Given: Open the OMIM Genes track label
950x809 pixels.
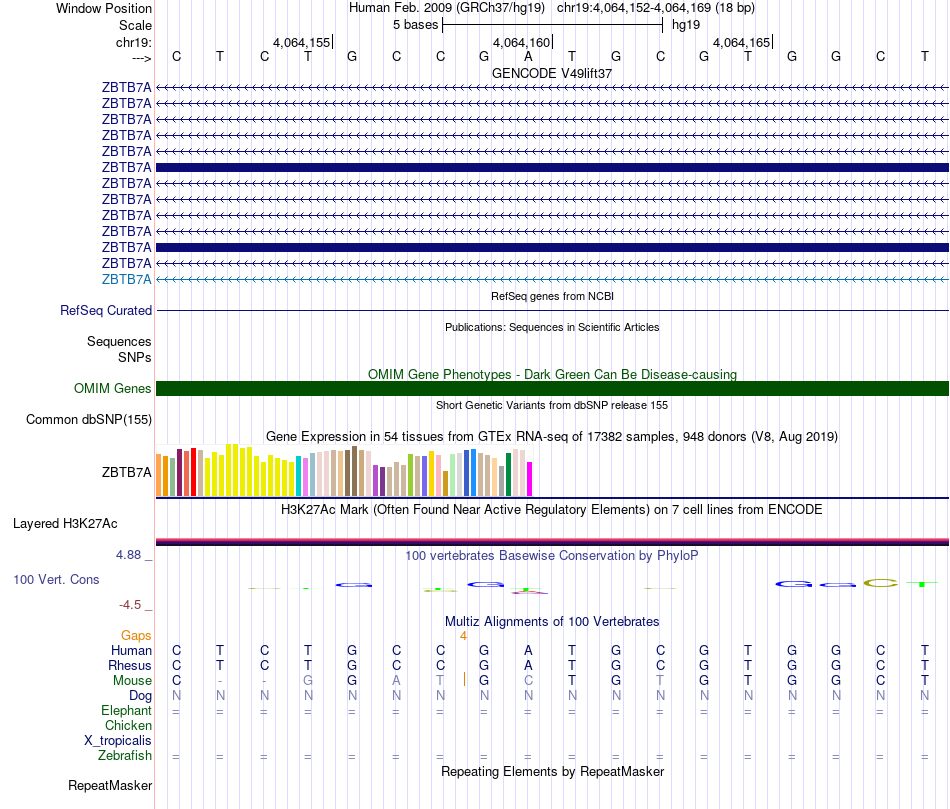Looking at the screenshot, I should click(113, 388).
